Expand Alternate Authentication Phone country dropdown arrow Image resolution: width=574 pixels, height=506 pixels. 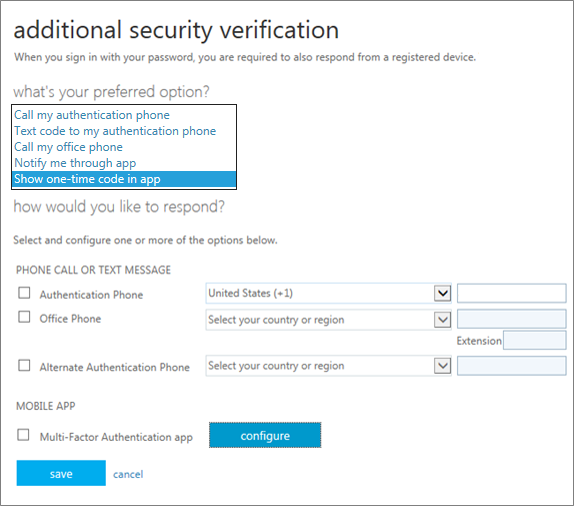click(442, 366)
